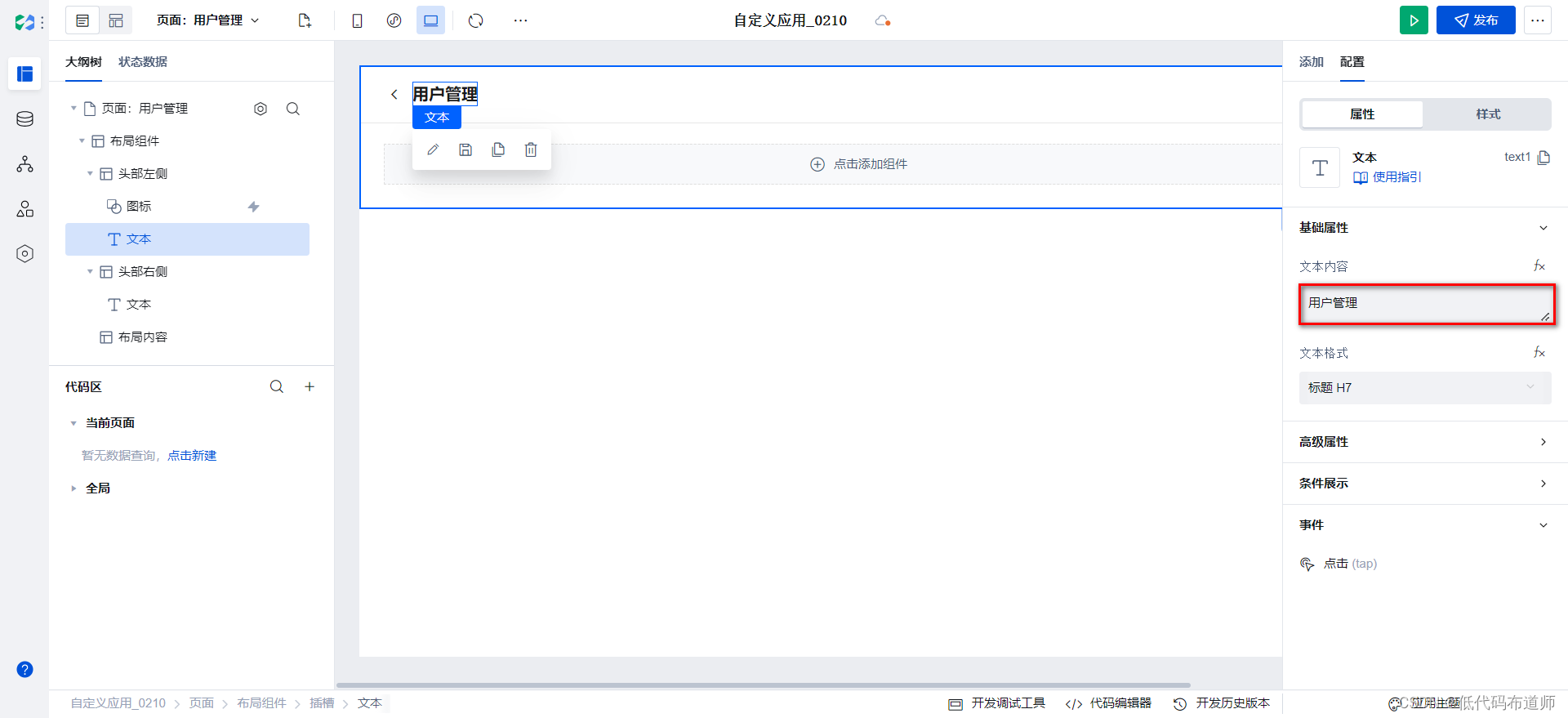Screen dimensions: 1568x718
Task: Open page settings icon in outline tree
Action: pyautogui.click(x=261, y=109)
